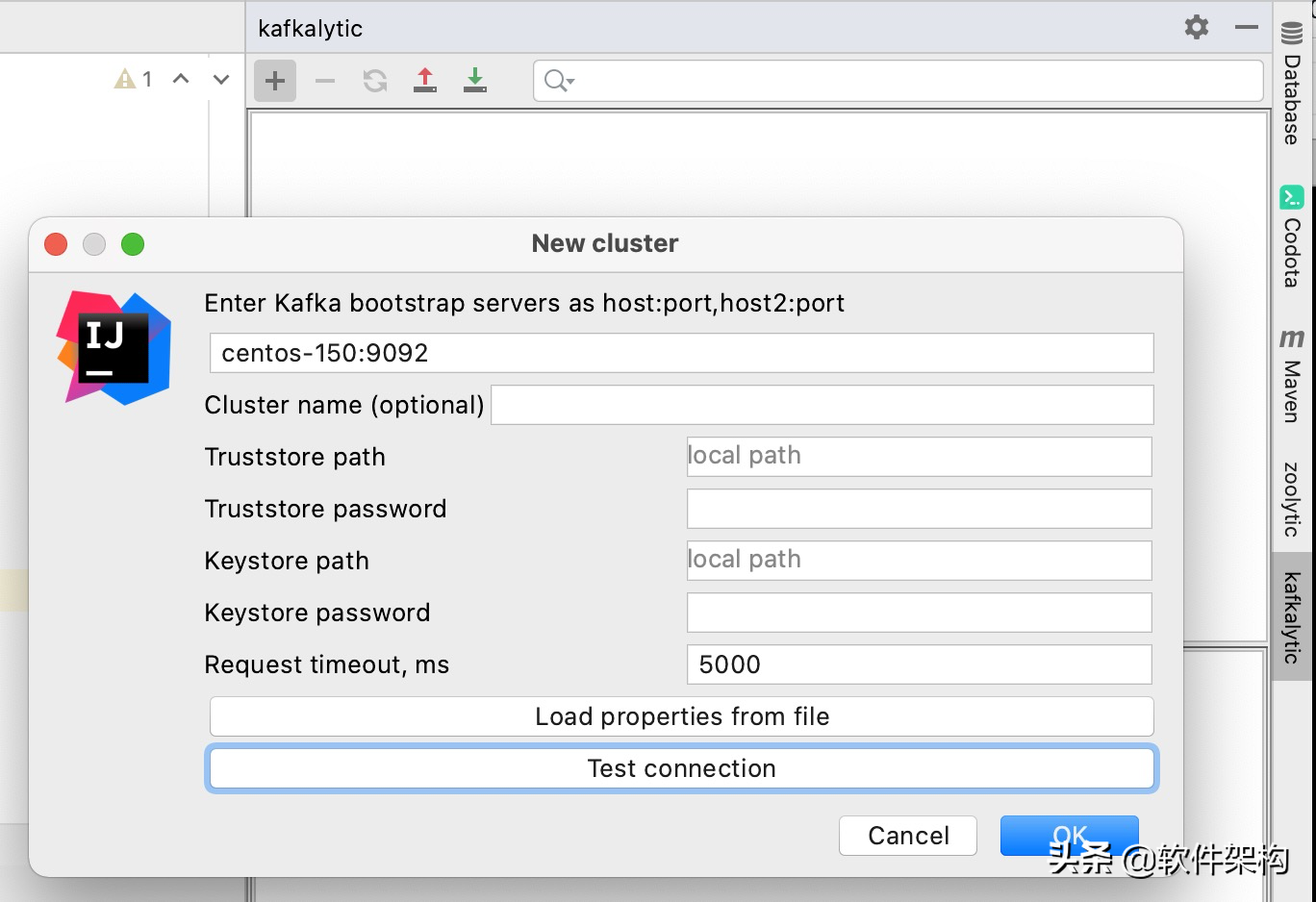This screenshot has width=1316, height=902.
Task: Hide the kafkalytic tool window
Action: [1247, 27]
